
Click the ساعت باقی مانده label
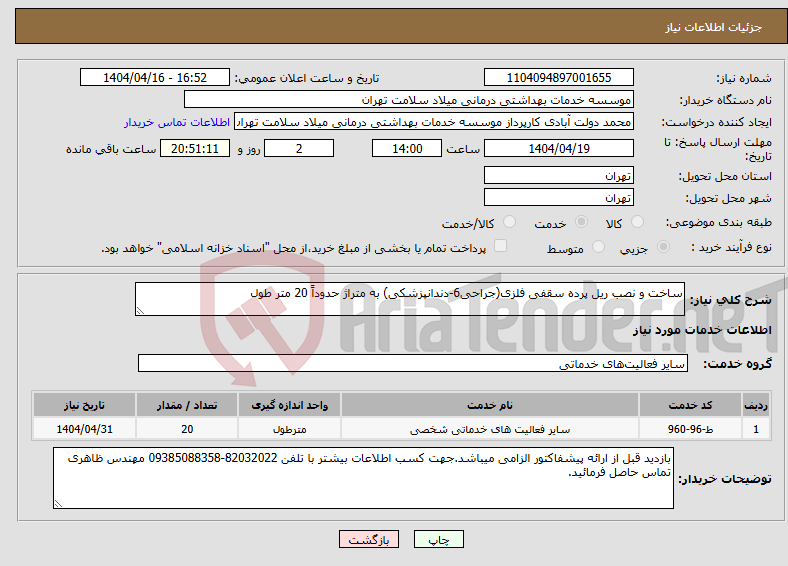[111, 149]
